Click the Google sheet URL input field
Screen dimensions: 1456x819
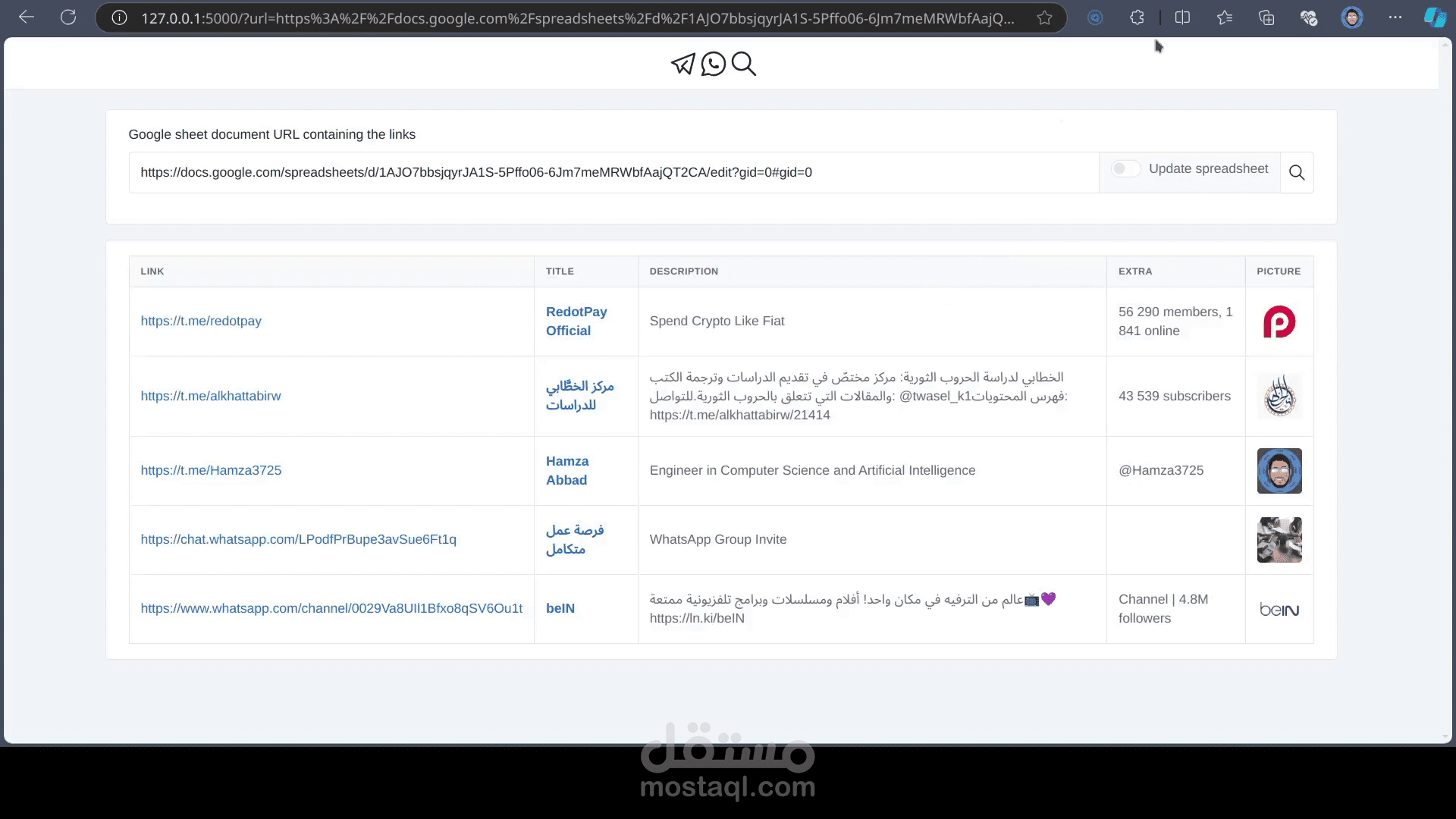pyautogui.click(x=614, y=172)
